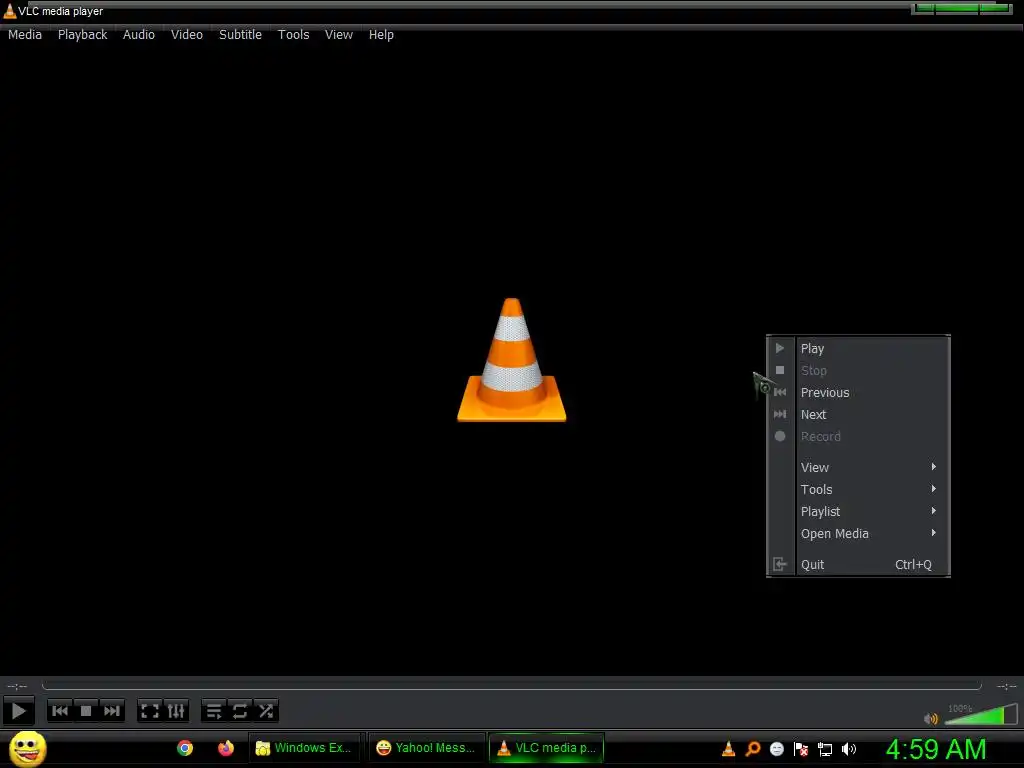Click the Yahoo Messenger face tray icon

tap(776, 749)
